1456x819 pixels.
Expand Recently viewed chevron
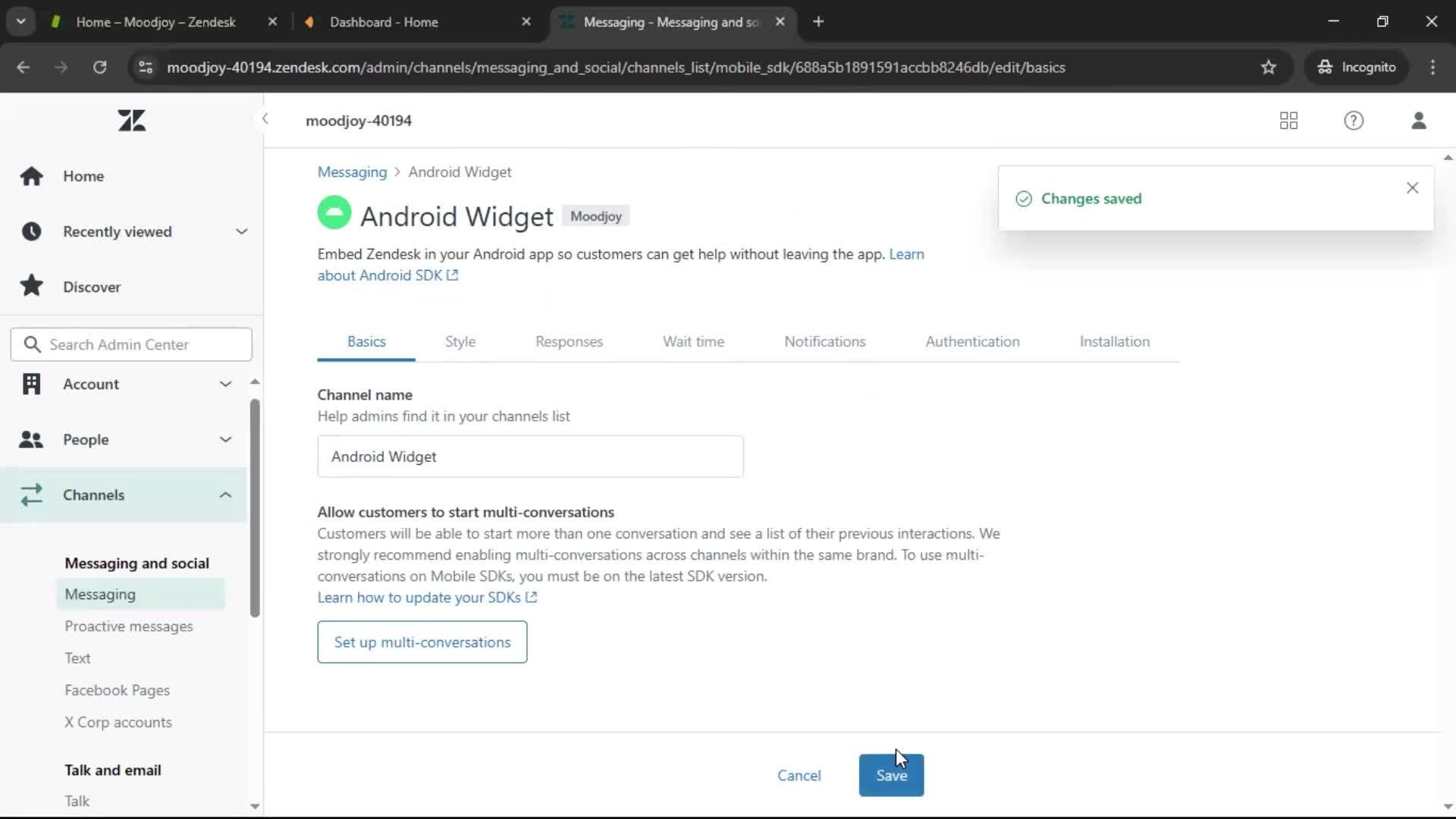[241, 231]
